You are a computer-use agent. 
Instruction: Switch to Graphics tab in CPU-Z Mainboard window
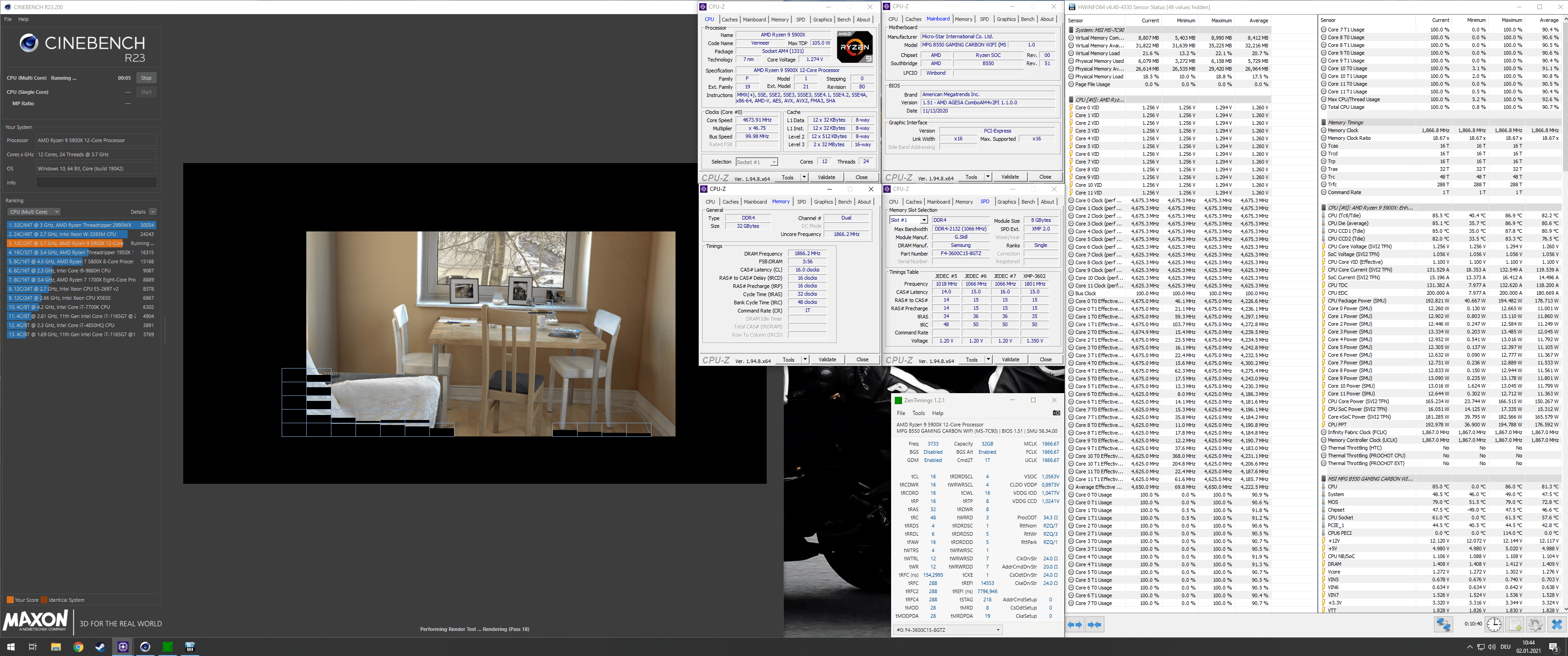1006,20
